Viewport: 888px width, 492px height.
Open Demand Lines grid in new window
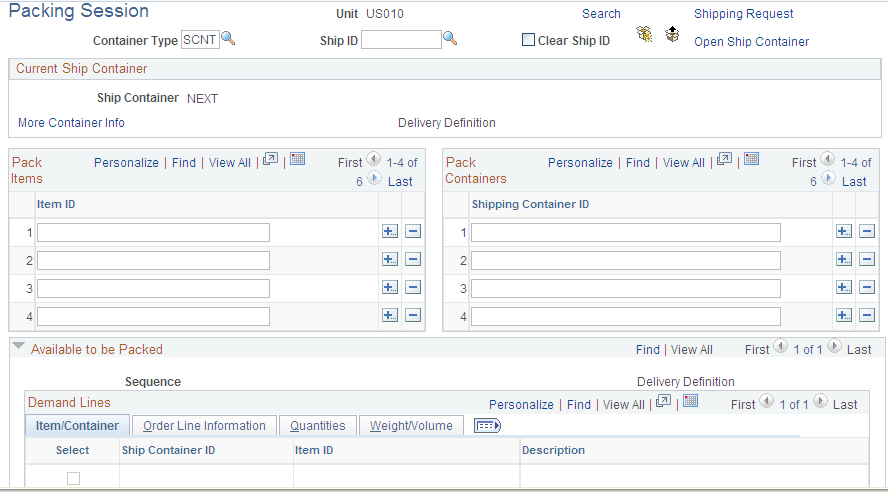click(664, 401)
